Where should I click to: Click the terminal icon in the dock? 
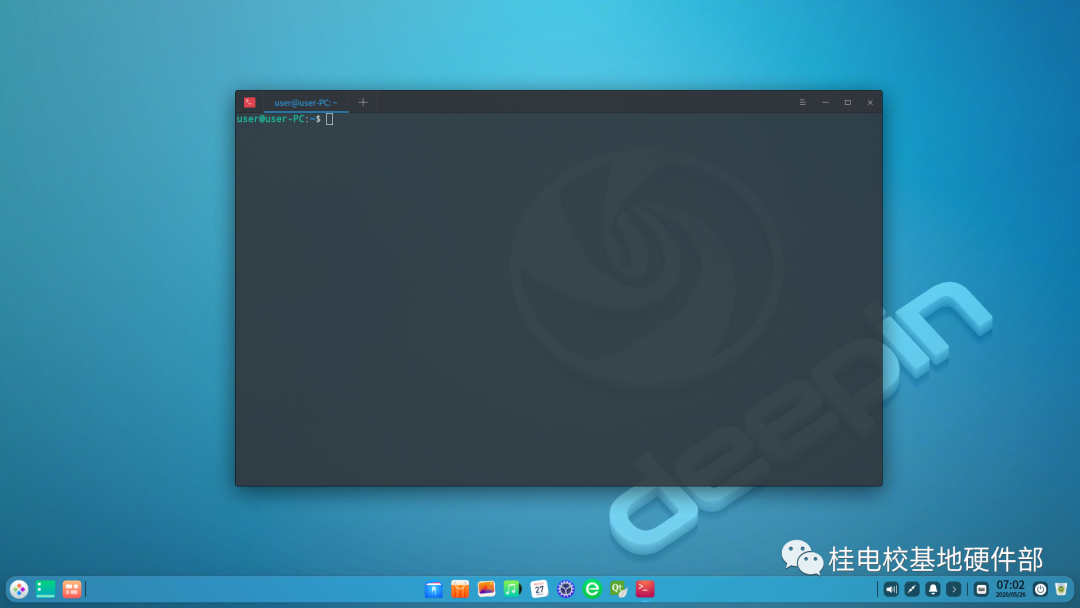[645, 589]
